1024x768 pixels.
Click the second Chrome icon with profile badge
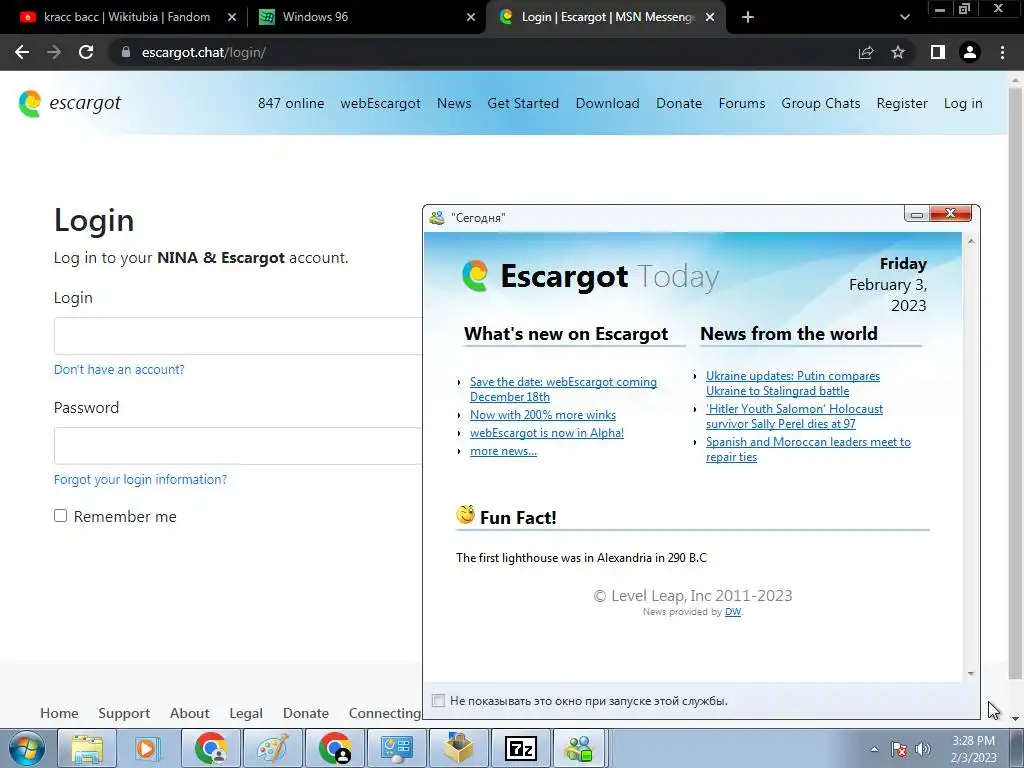(334, 748)
